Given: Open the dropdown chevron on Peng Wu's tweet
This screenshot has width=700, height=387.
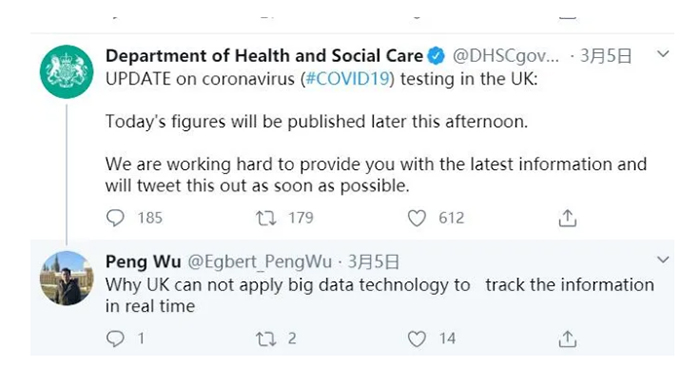Looking at the screenshot, I should pos(663,260).
